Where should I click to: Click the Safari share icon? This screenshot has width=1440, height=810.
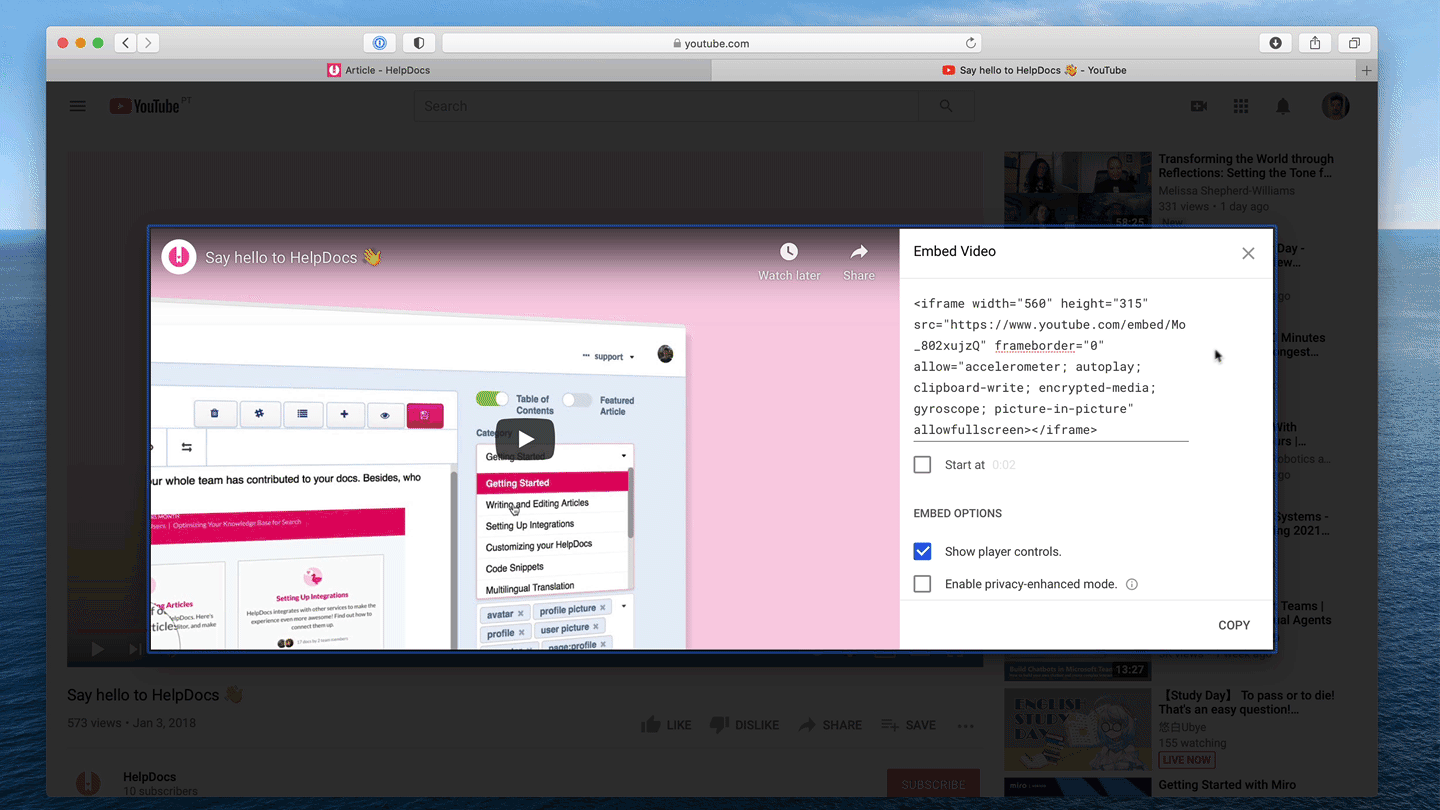(1315, 43)
